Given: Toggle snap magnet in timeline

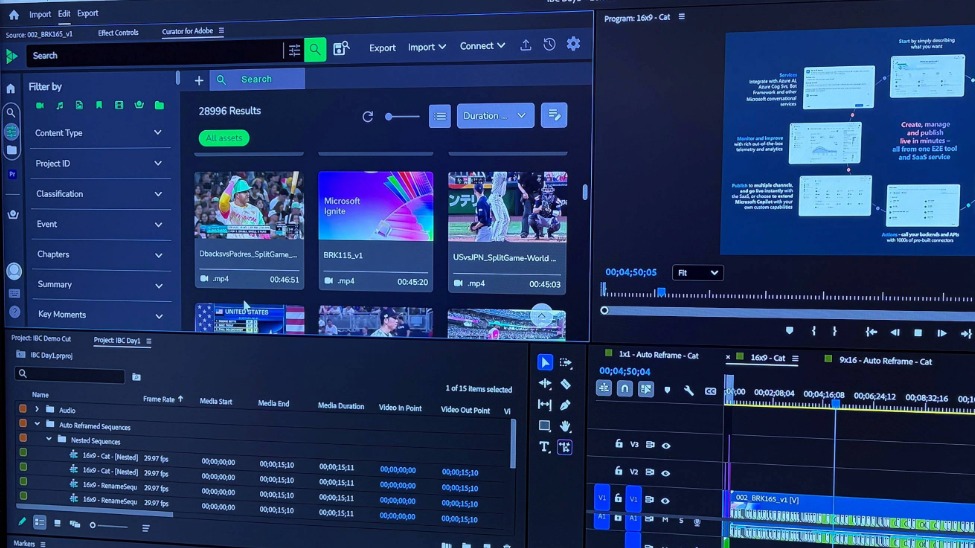Looking at the screenshot, I should tap(624, 389).
